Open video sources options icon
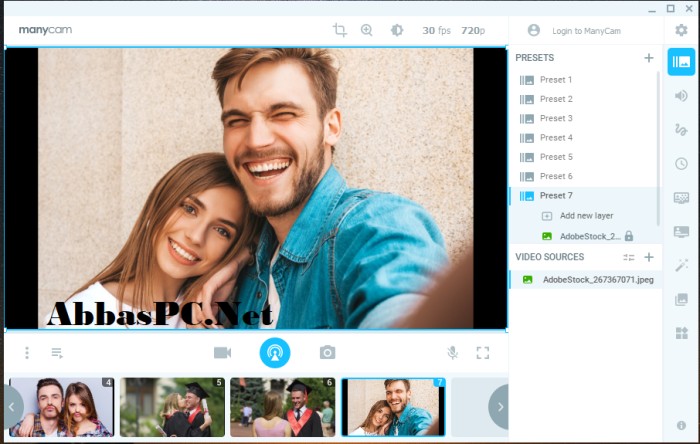 629,257
